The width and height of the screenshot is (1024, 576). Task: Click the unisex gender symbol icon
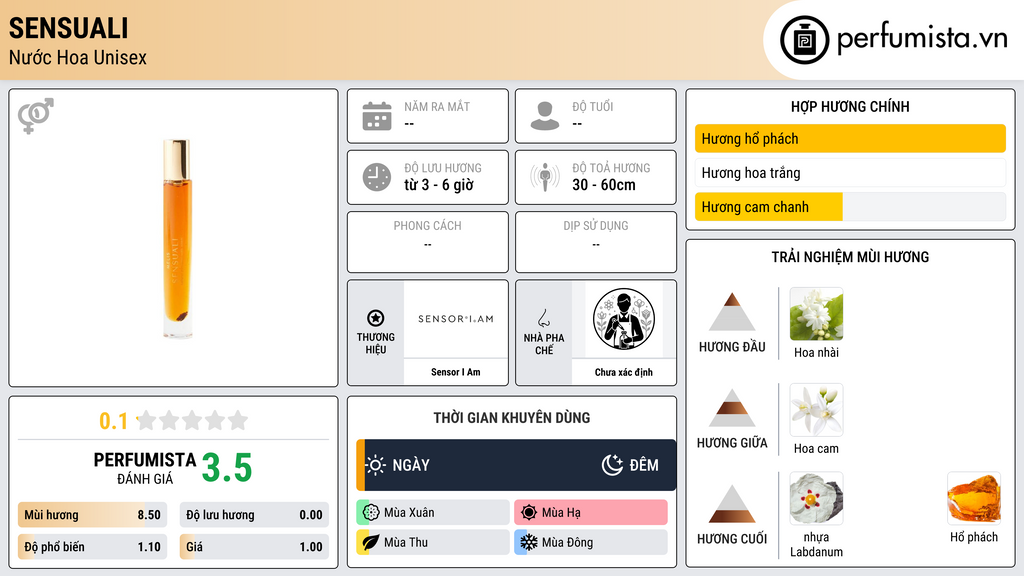35,116
